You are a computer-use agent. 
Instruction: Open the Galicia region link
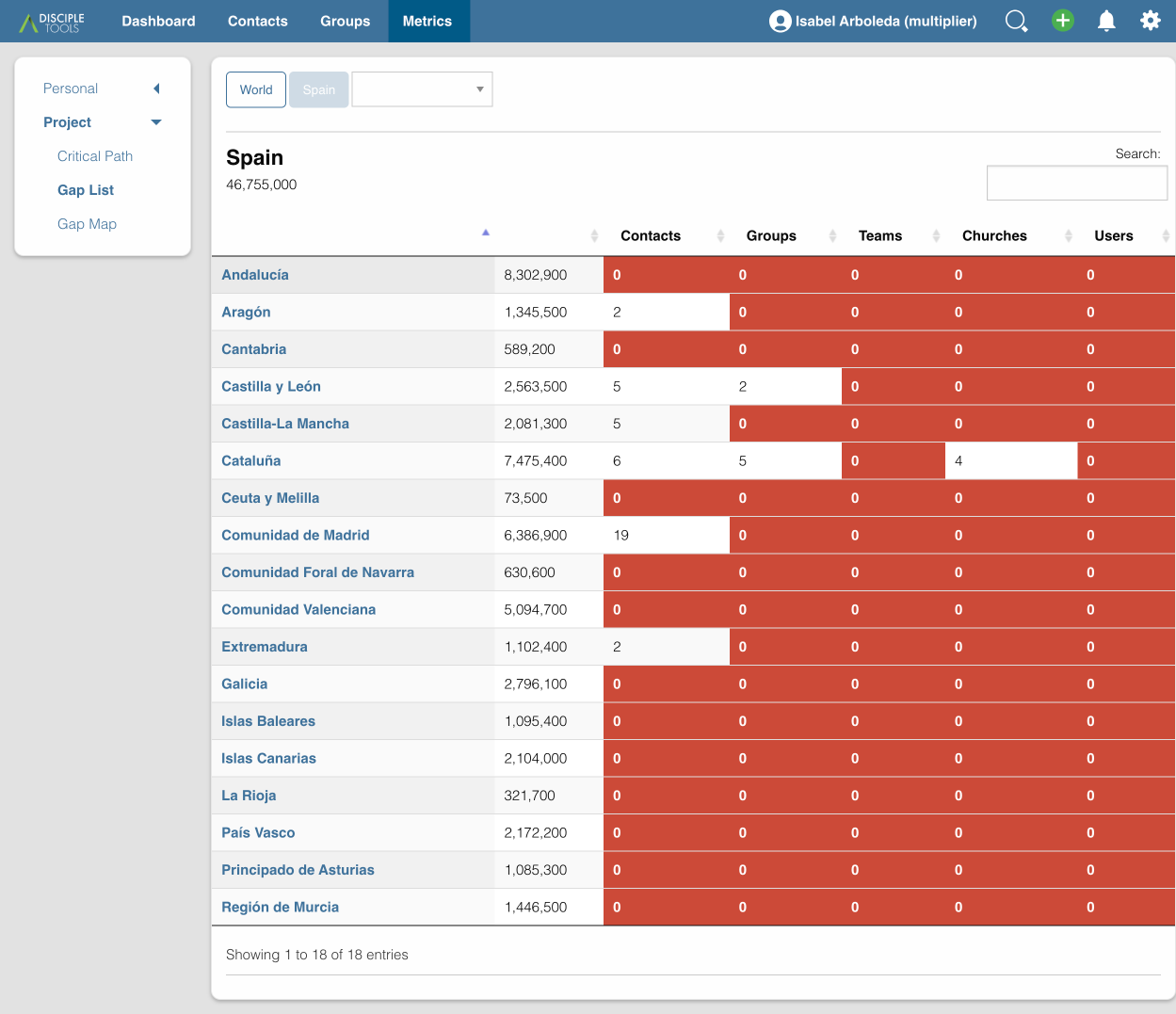coord(245,684)
